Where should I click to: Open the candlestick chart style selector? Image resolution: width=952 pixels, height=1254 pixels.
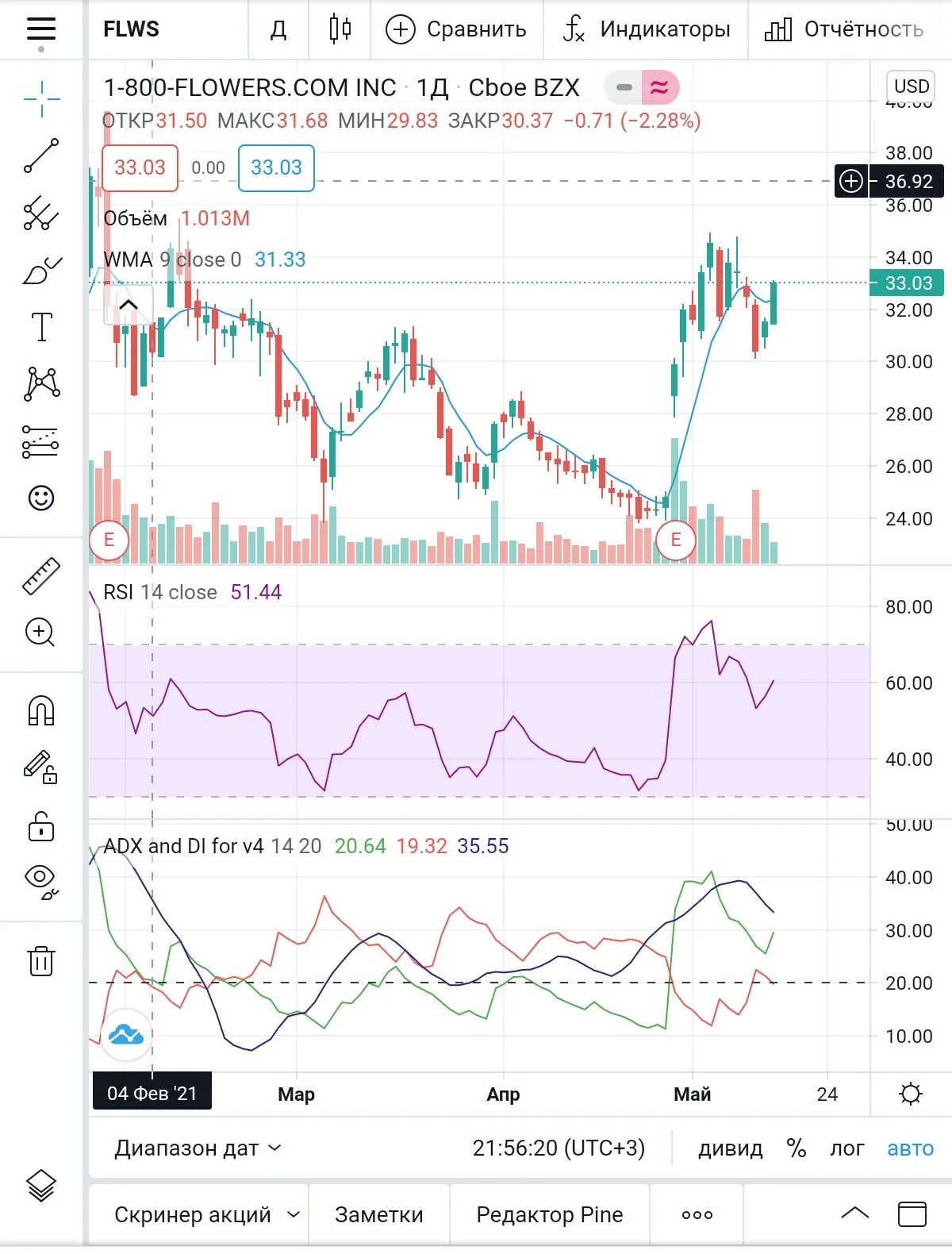click(340, 29)
